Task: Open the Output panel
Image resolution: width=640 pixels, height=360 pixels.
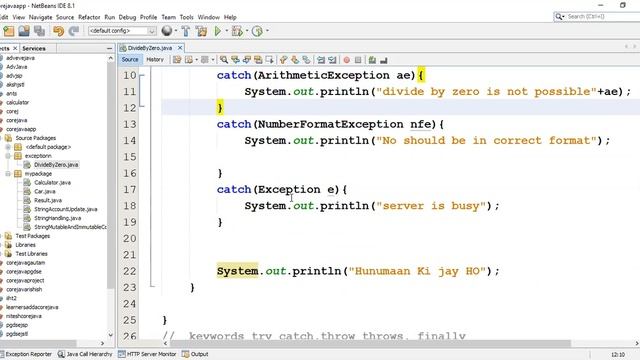Action: click(196, 354)
